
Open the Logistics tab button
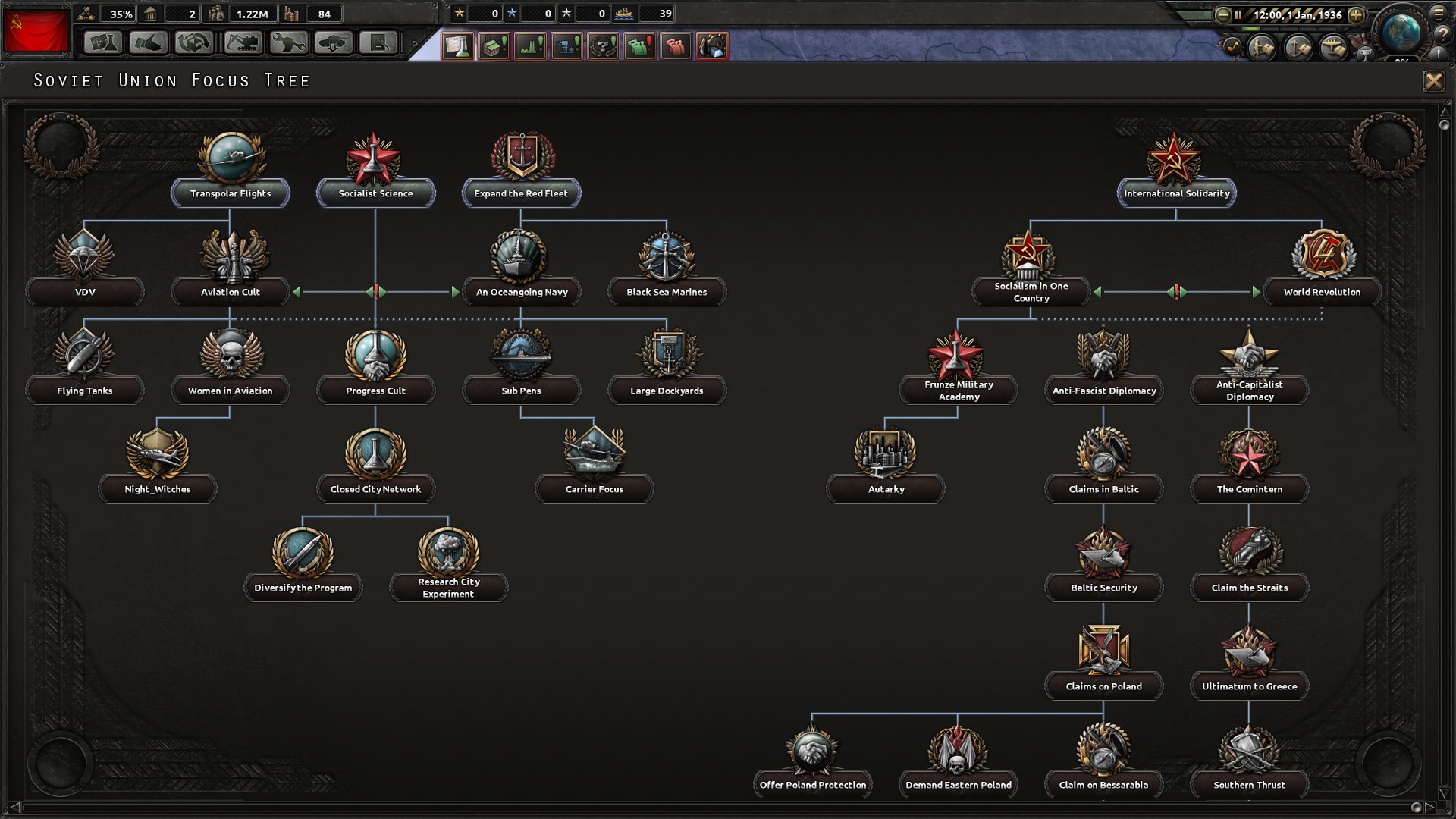click(x=379, y=43)
